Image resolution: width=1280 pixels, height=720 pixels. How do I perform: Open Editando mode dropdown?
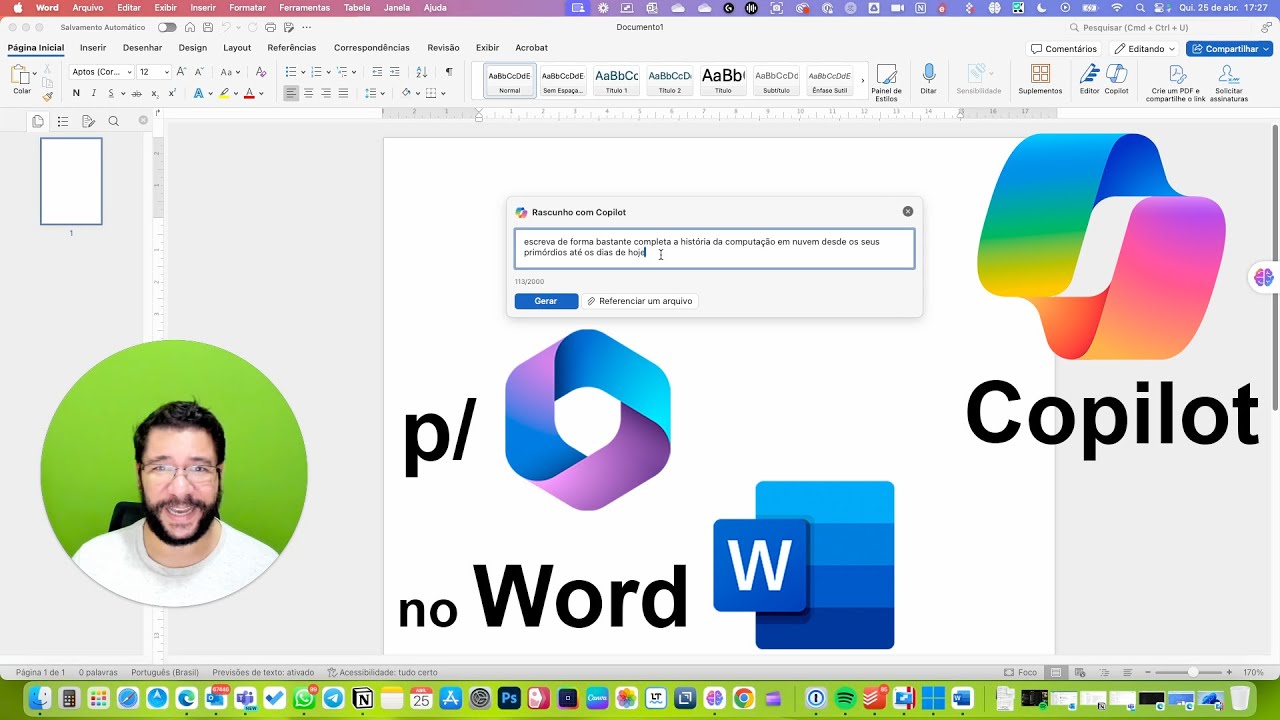(x=1145, y=48)
